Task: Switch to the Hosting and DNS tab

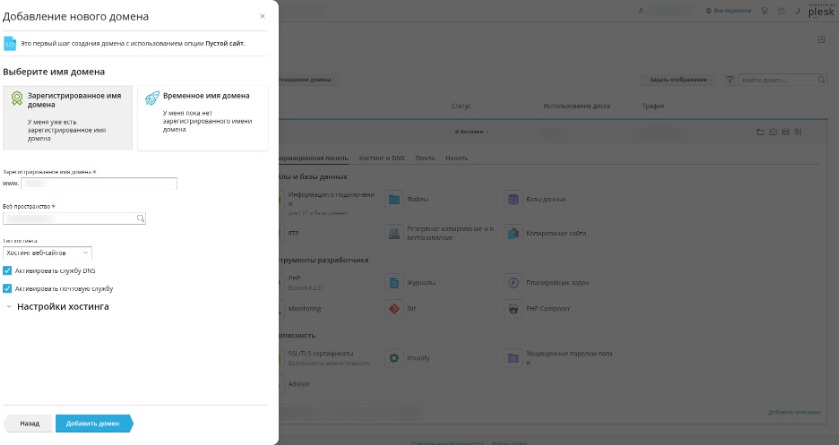Action: tap(382, 158)
